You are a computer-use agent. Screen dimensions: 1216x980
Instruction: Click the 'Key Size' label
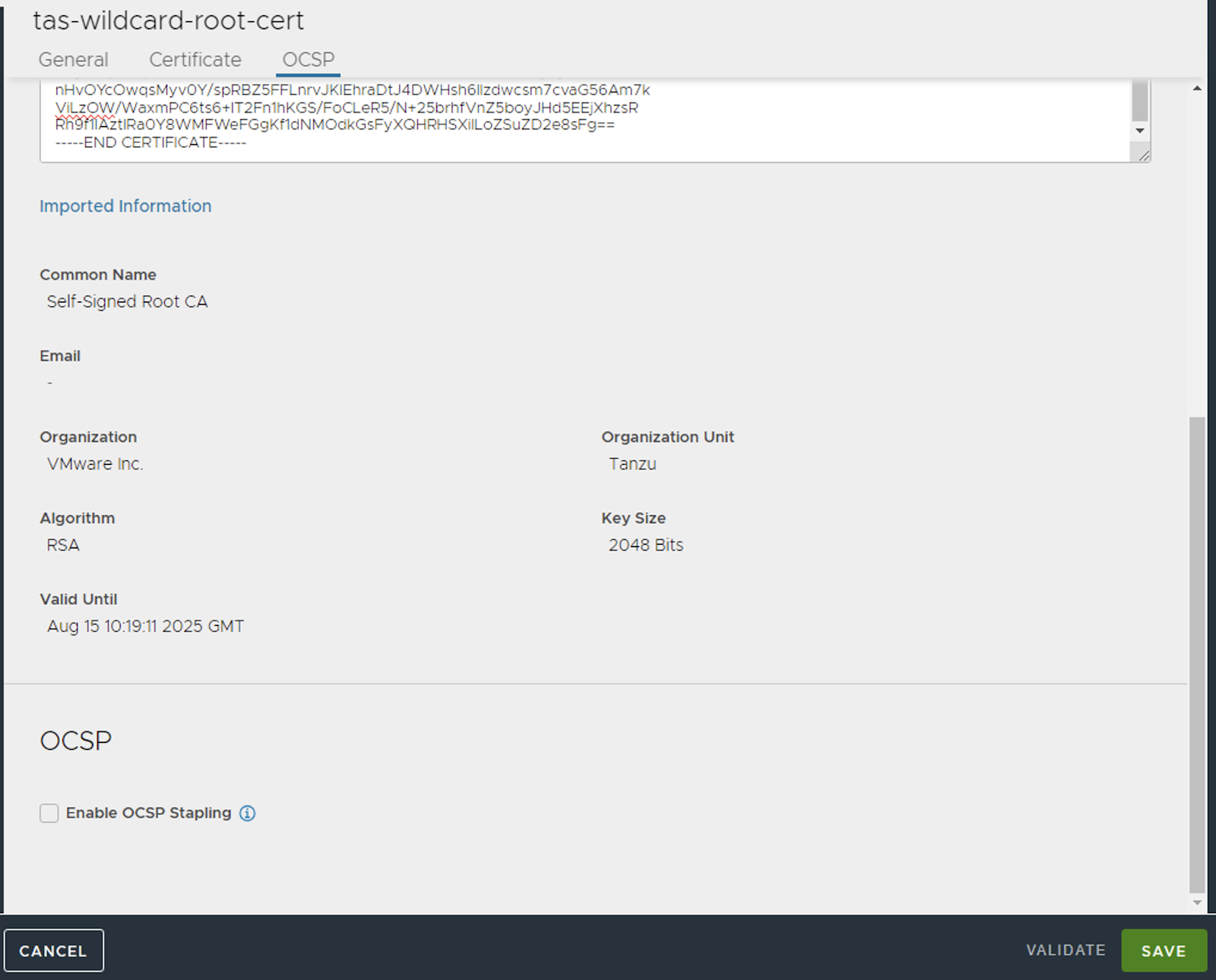634,519
